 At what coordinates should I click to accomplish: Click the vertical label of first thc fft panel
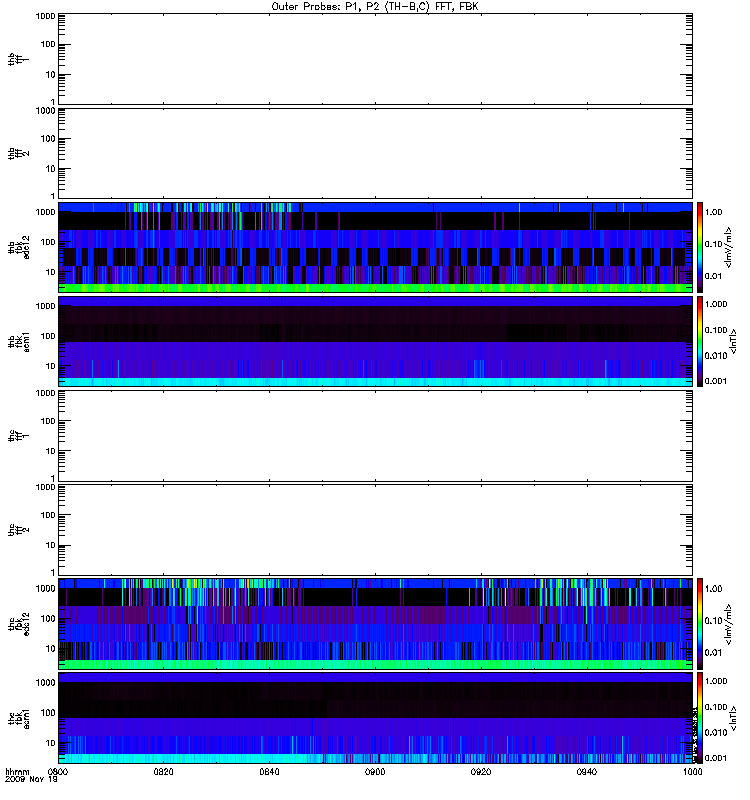click(18, 436)
